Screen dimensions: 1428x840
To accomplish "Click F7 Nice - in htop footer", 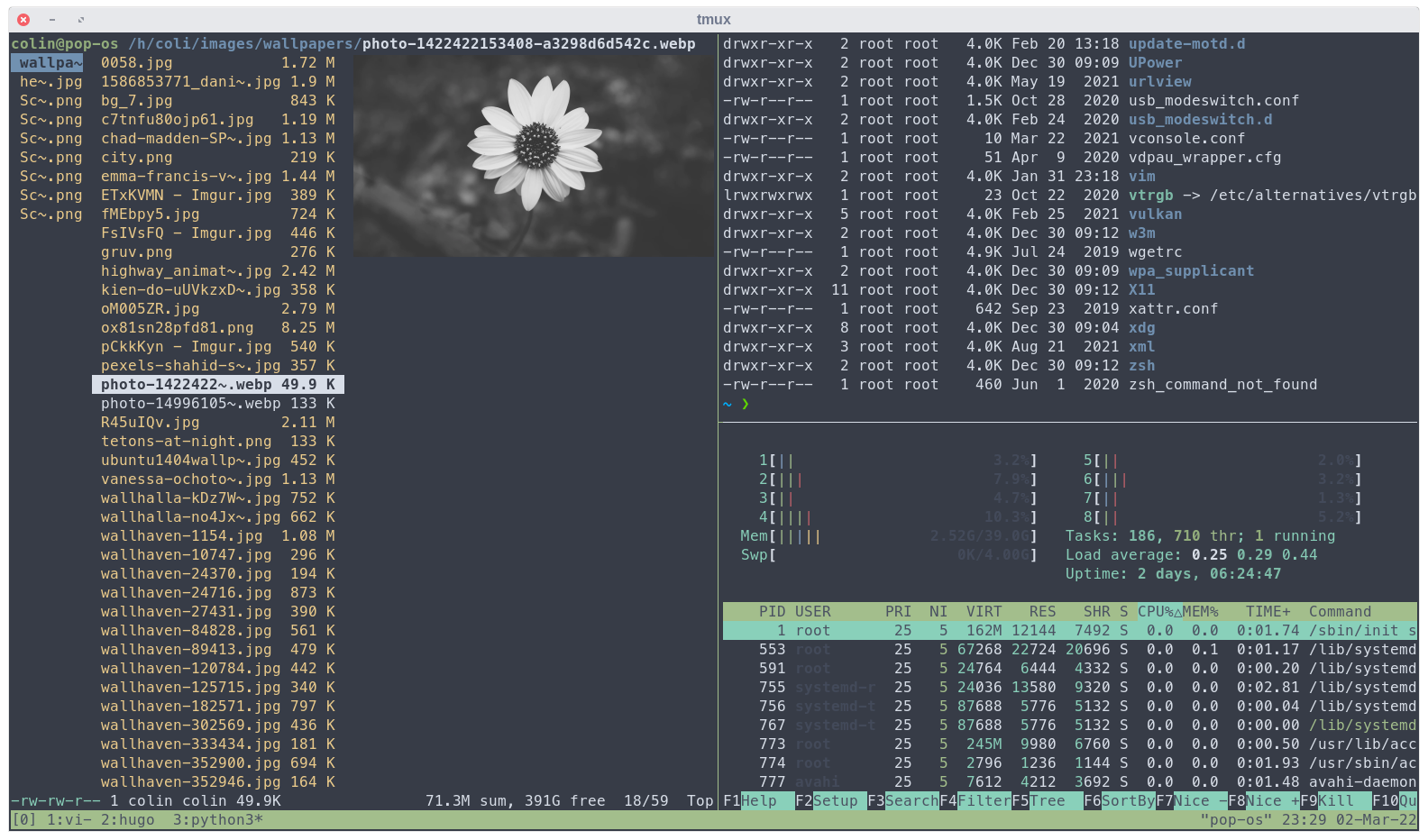I will 1192,801.
